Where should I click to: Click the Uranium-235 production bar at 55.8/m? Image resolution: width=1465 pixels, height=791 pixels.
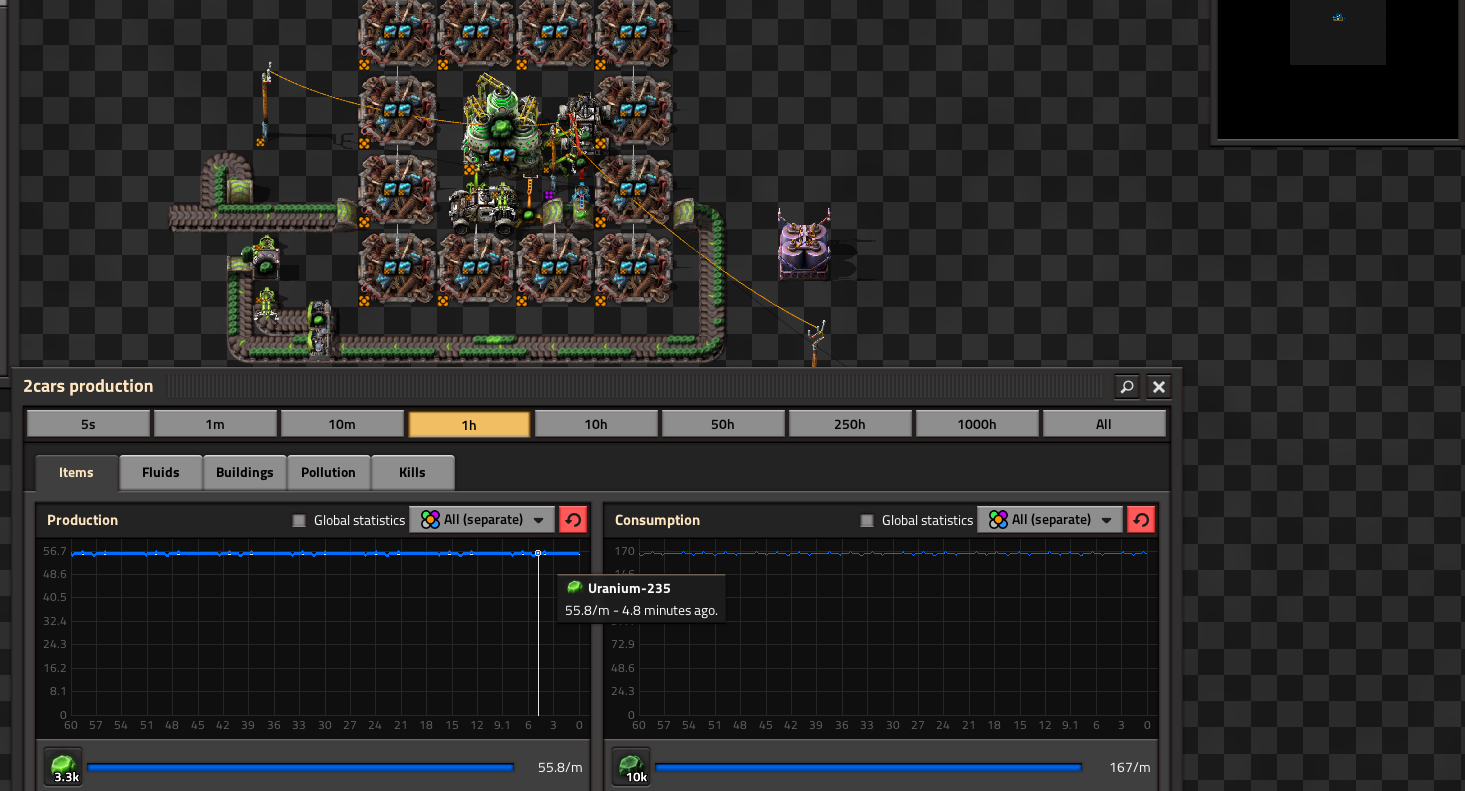[x=300, y=768]
